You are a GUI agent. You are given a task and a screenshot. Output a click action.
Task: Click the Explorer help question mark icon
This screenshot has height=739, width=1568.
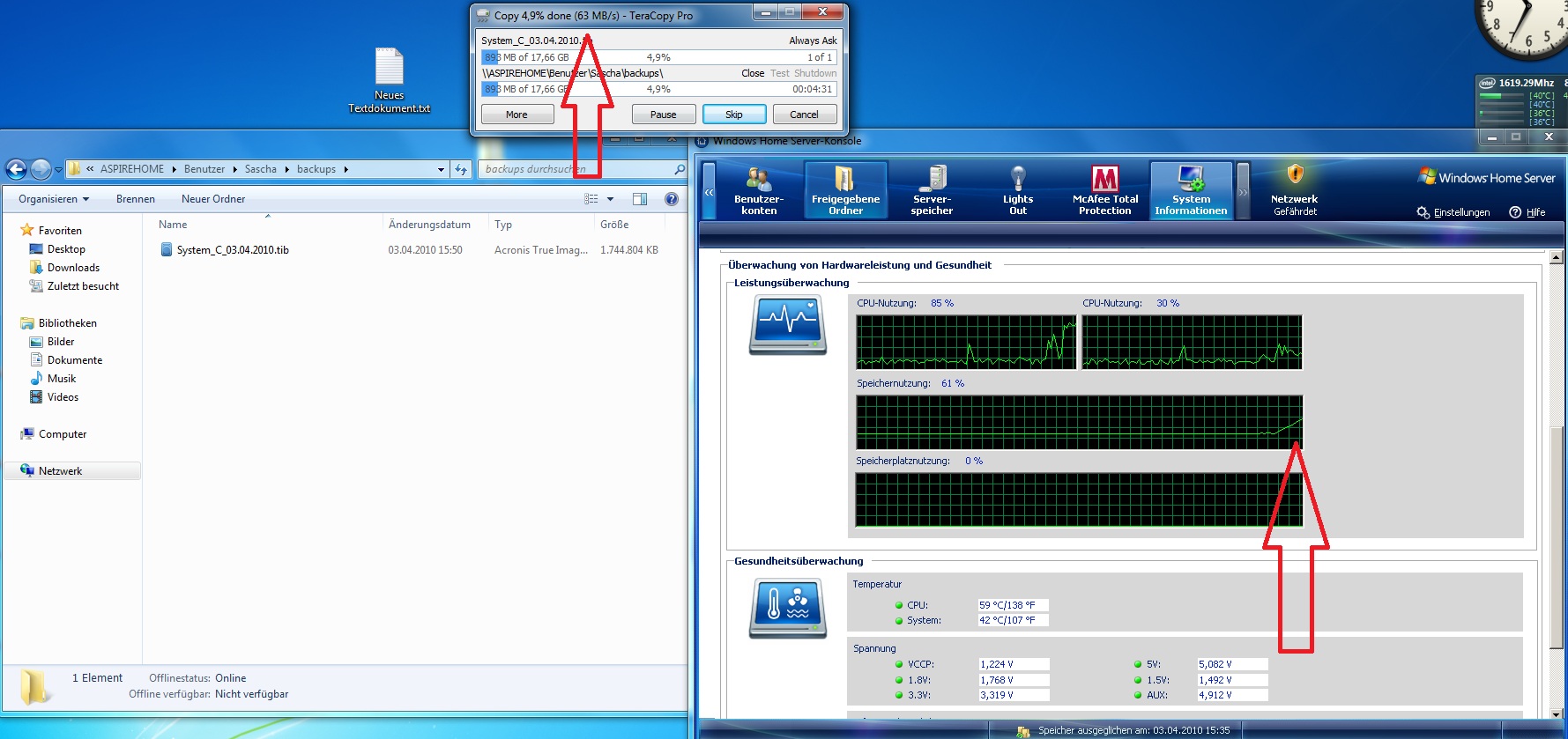pyautogui.click(x=672, y=199)
